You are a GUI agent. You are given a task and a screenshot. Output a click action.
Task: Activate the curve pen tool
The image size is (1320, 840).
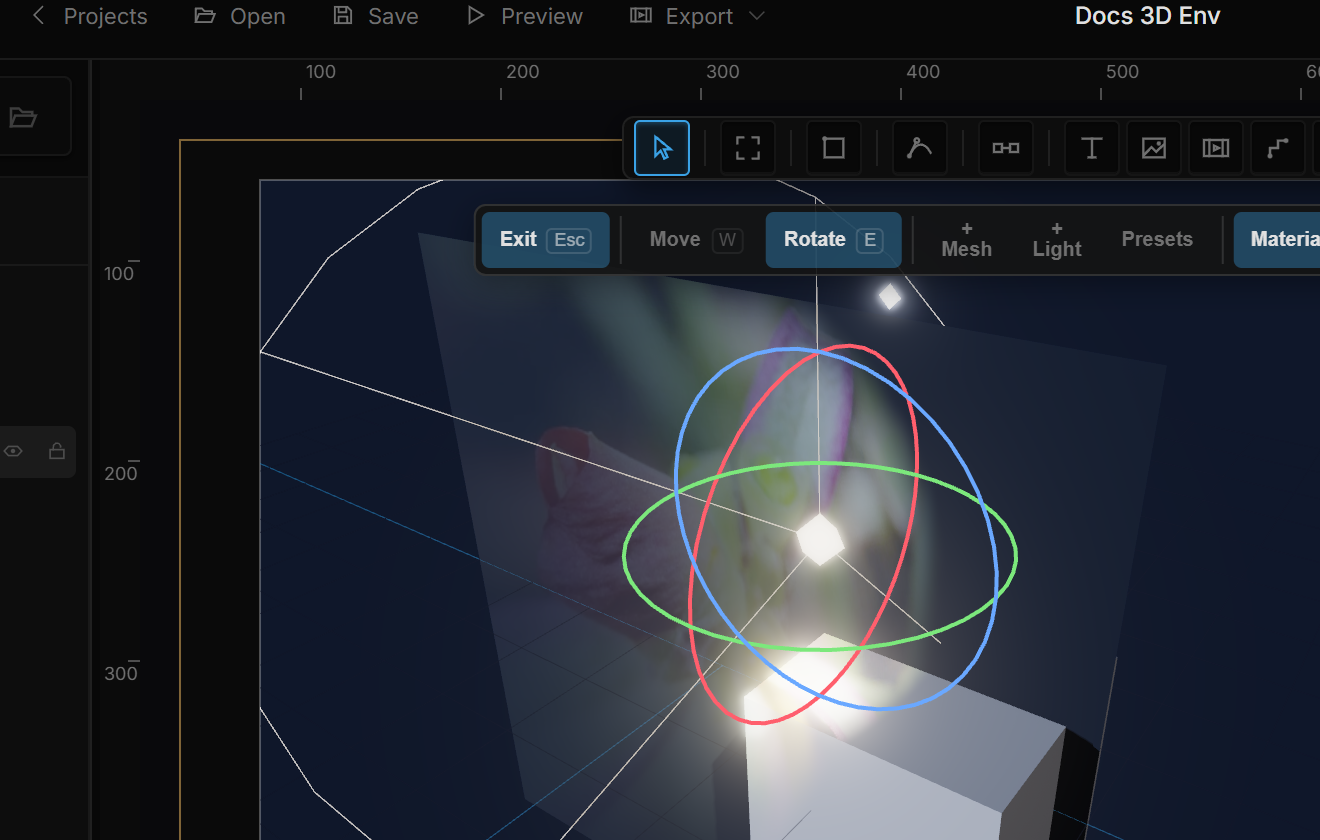920,148
